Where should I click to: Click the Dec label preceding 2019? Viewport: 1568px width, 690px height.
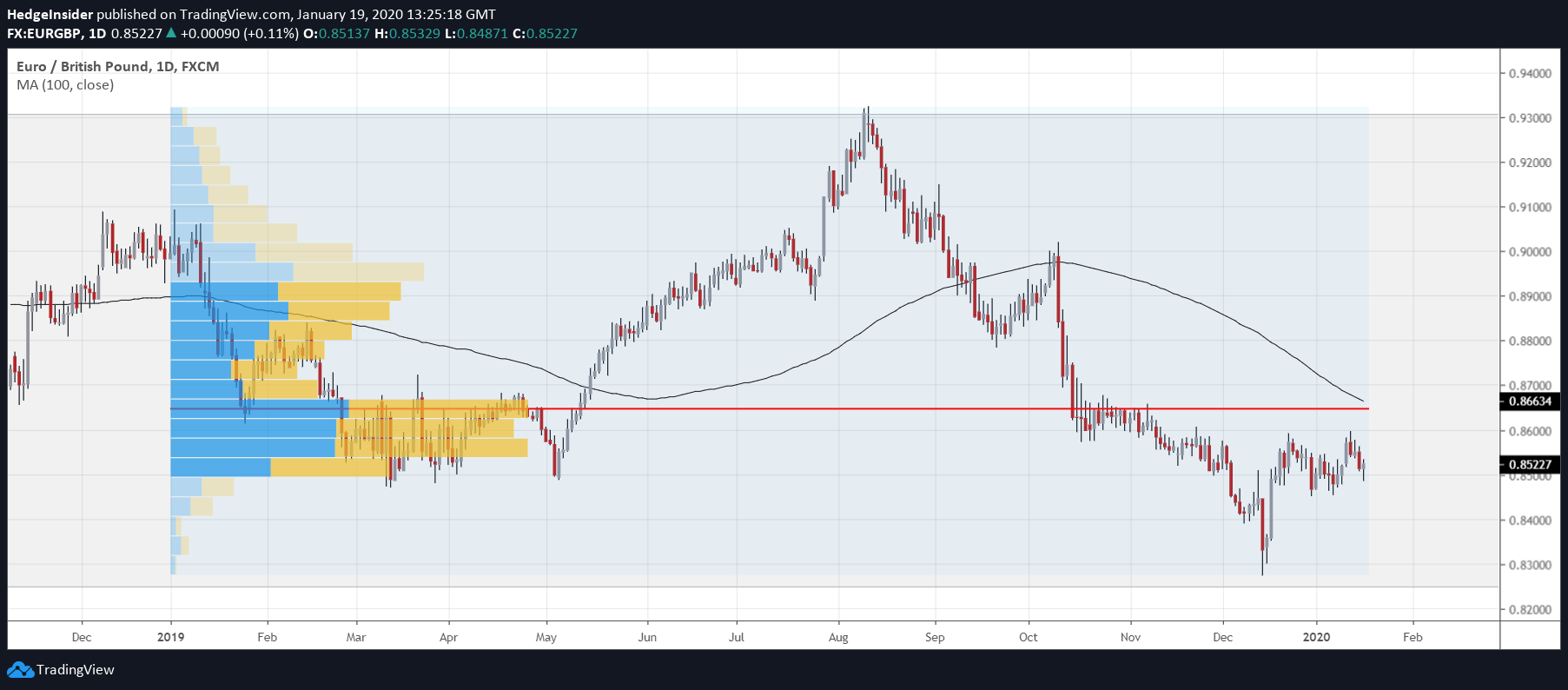(82, 637)
